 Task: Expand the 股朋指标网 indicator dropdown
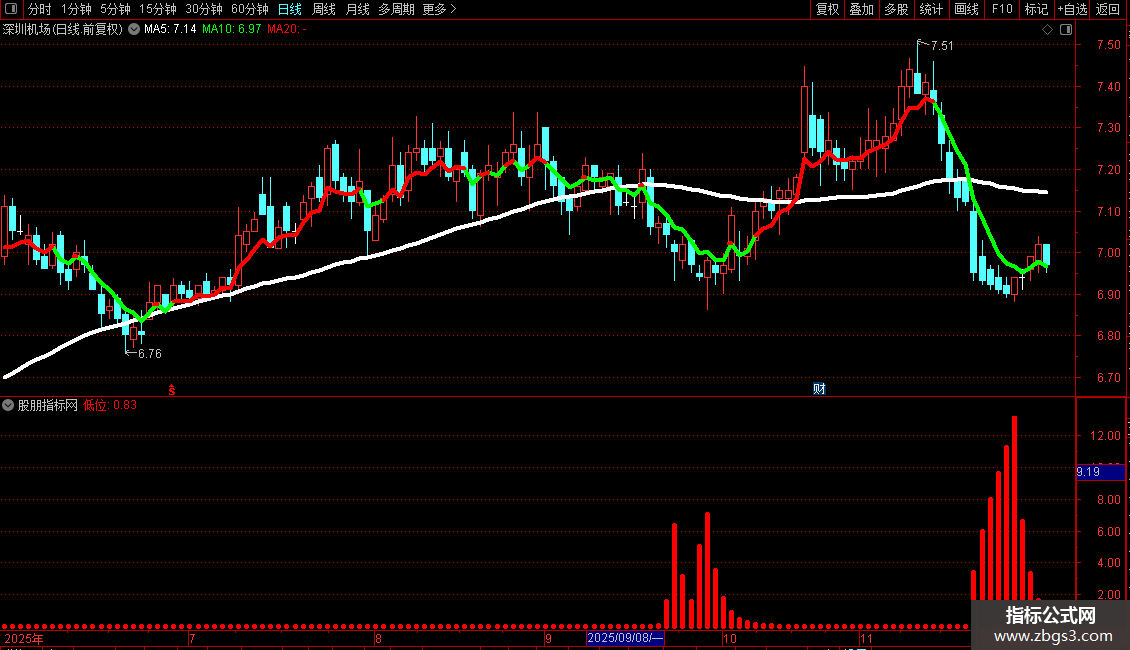[8, 406]
